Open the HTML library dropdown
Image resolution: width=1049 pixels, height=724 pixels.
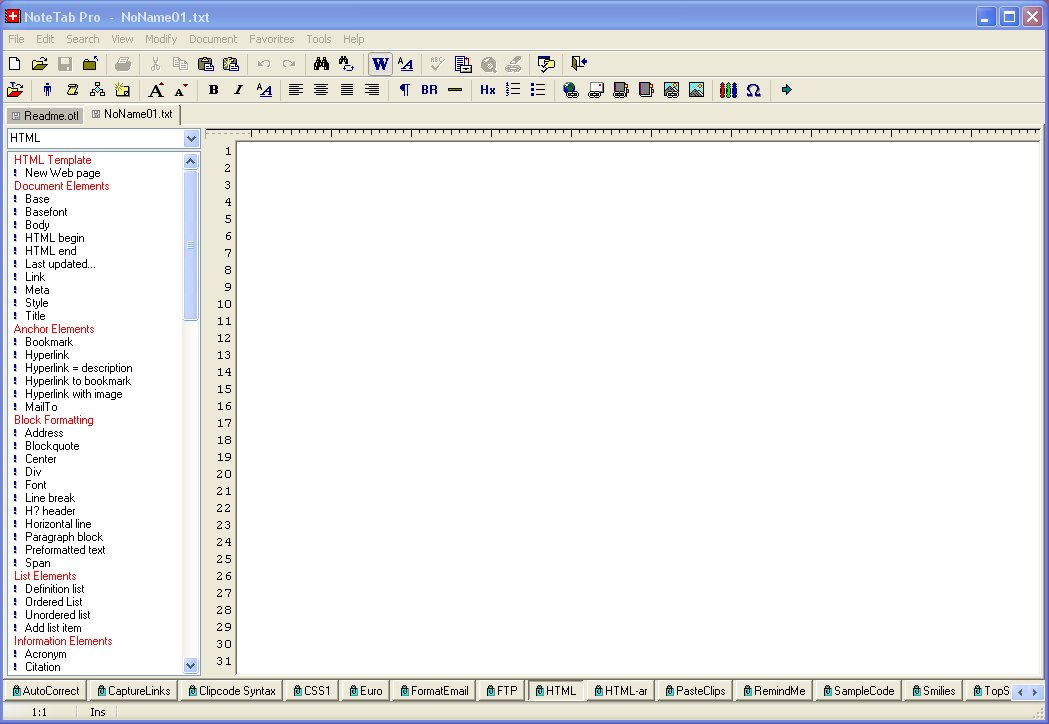coord(191,139)
